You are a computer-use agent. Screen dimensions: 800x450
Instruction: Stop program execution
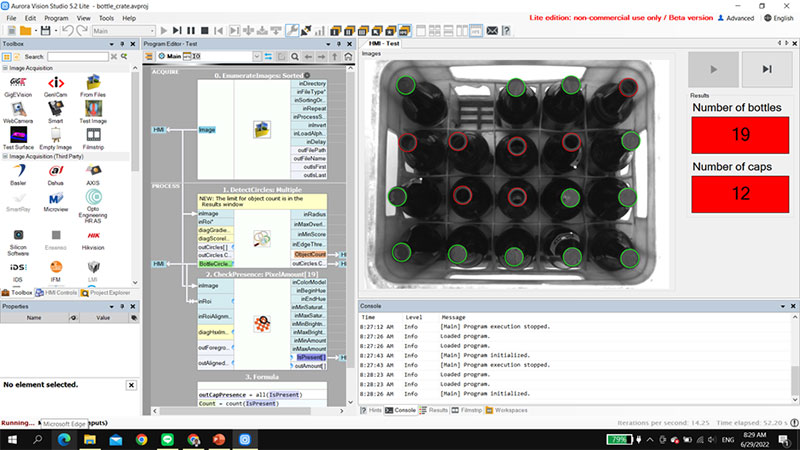point(205,31)
